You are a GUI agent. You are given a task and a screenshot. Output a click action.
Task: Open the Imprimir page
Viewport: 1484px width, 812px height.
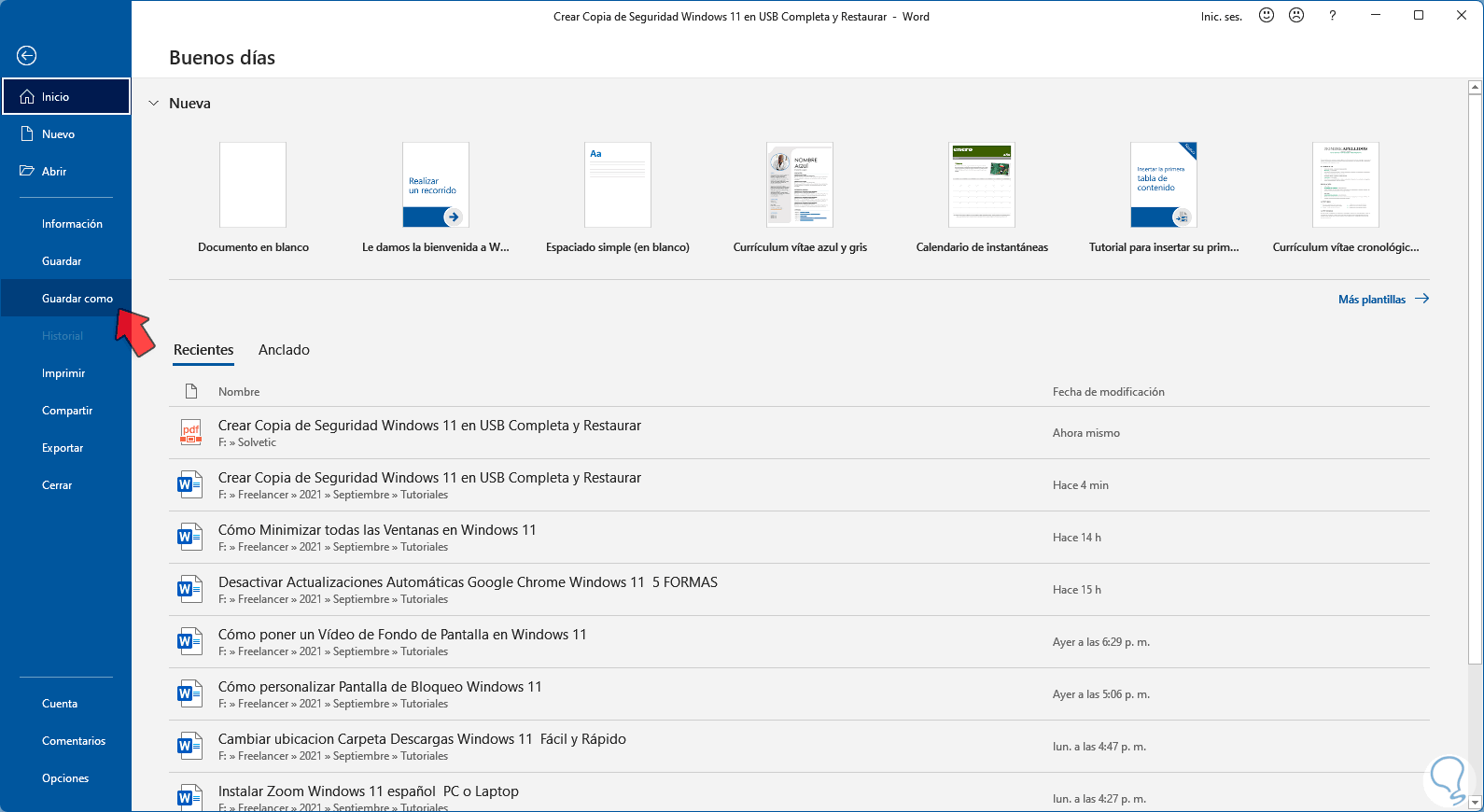[x=66, y=373]
